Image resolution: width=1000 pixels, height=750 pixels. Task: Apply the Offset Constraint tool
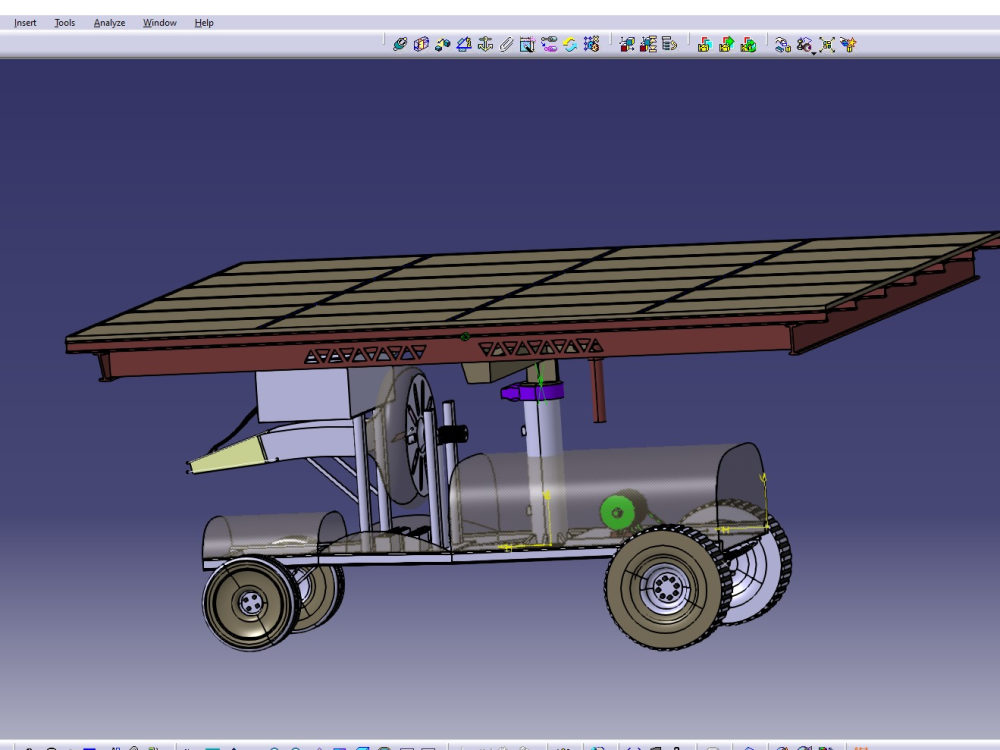pos(443,44)
